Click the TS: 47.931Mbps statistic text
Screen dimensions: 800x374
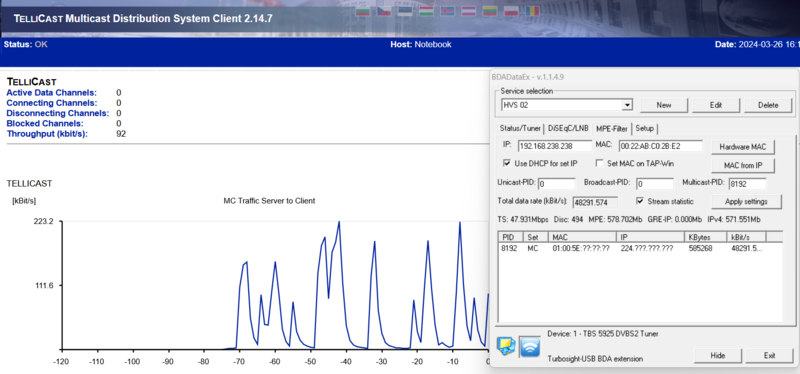(x=523, y=219)
